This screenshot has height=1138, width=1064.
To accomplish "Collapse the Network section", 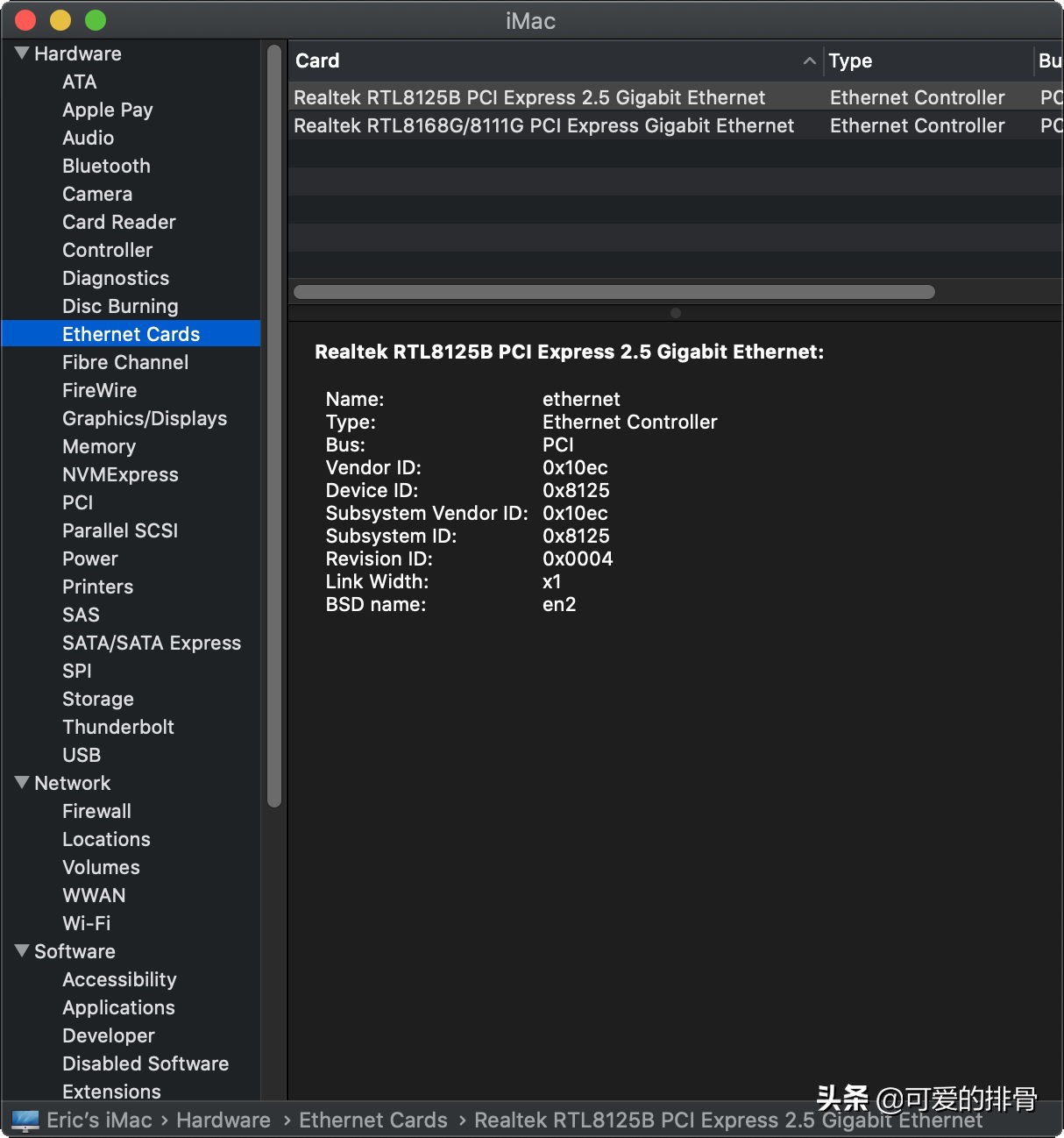I will (22, 783).
